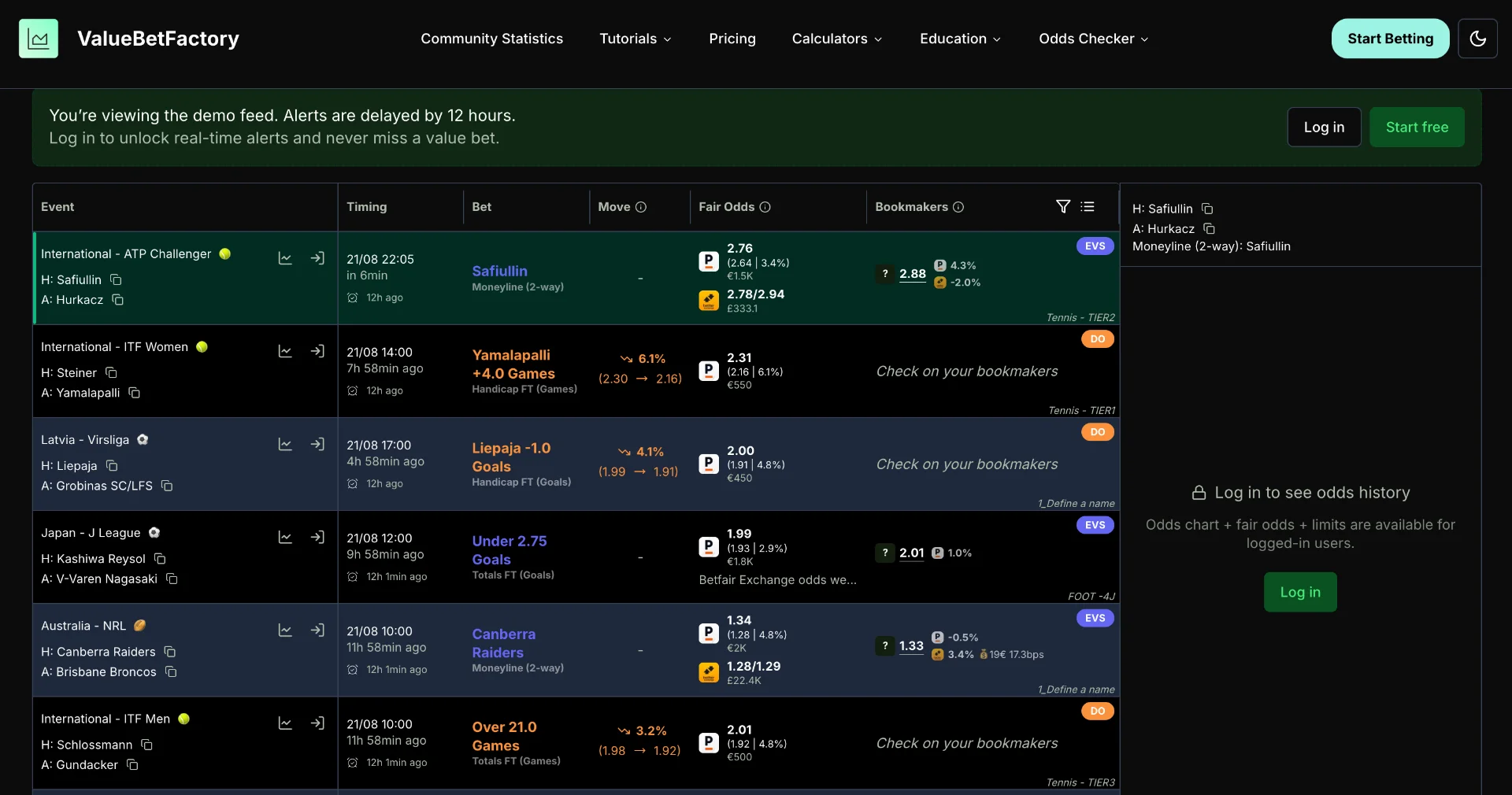Copy the H: Canberra Raiders team name
The height and width of the screenshot is (795, 1512).
pos(169,652)
